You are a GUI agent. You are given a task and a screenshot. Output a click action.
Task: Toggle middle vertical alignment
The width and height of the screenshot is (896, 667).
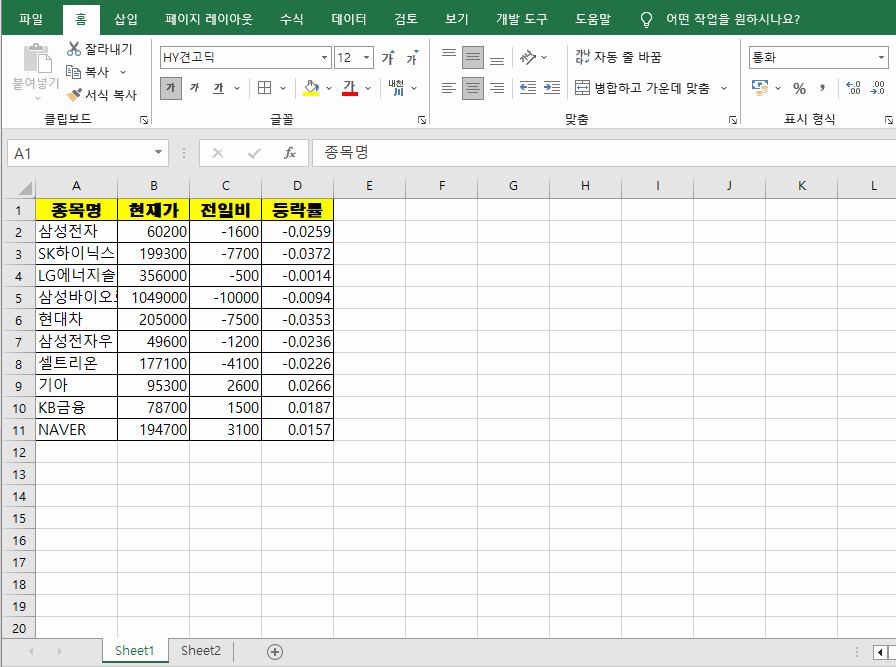[x=473, y=58]
